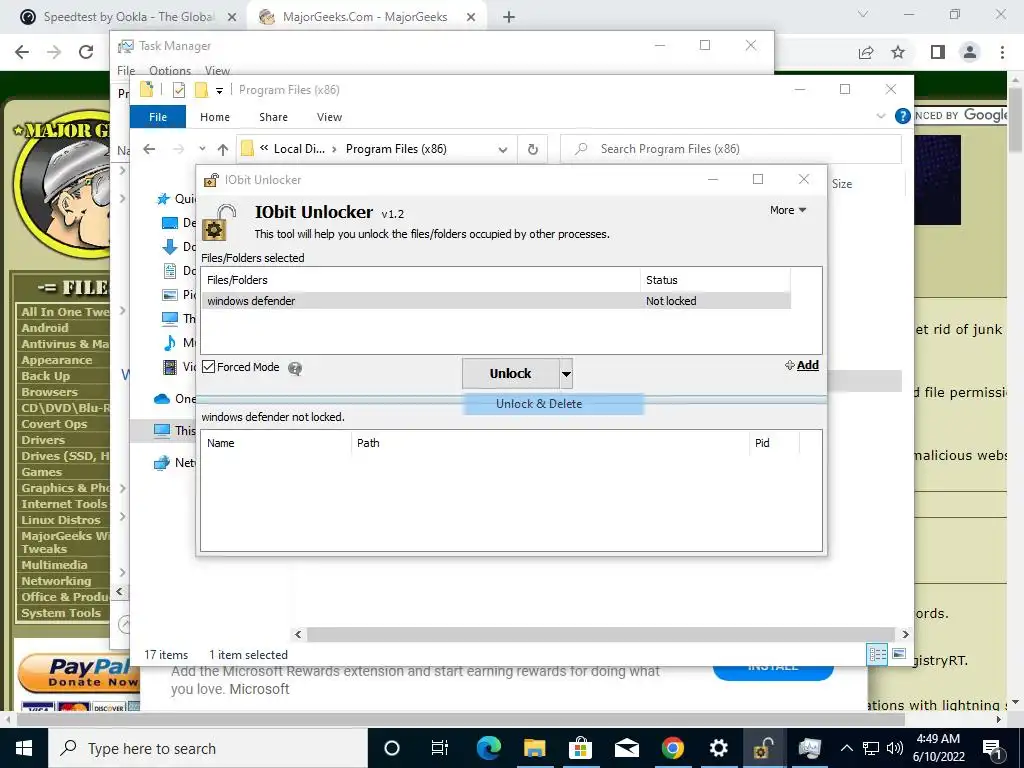Click Search Program Files (x86) field

point(731,149)
